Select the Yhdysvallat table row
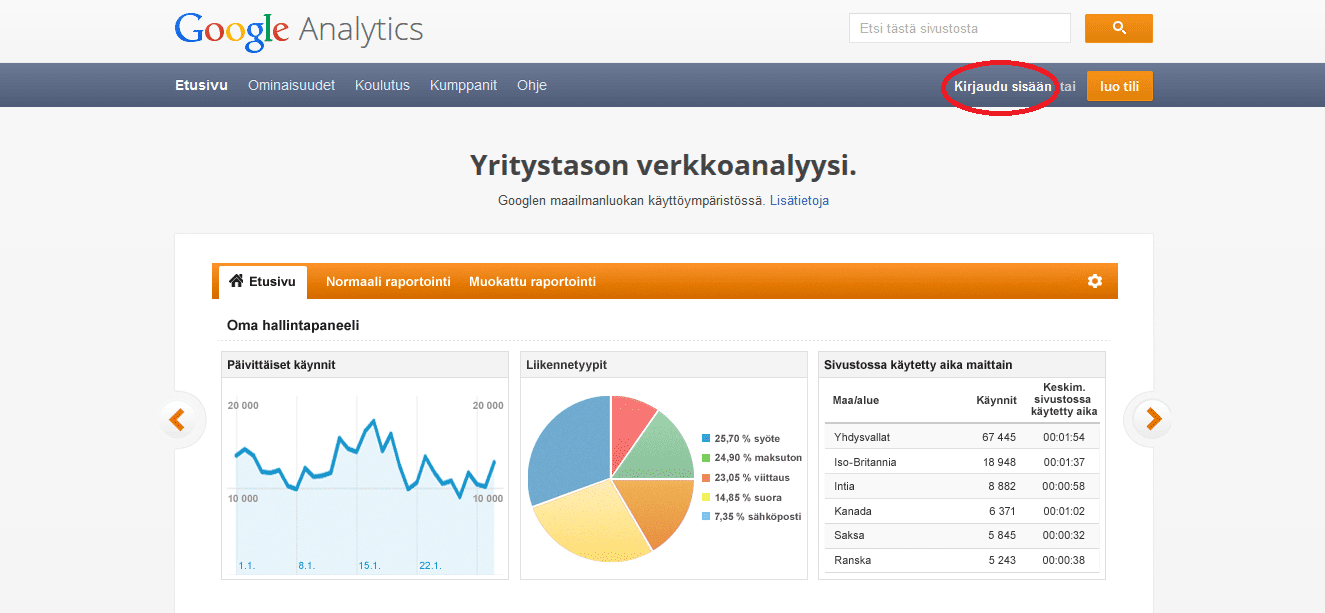 click(962, 437)
